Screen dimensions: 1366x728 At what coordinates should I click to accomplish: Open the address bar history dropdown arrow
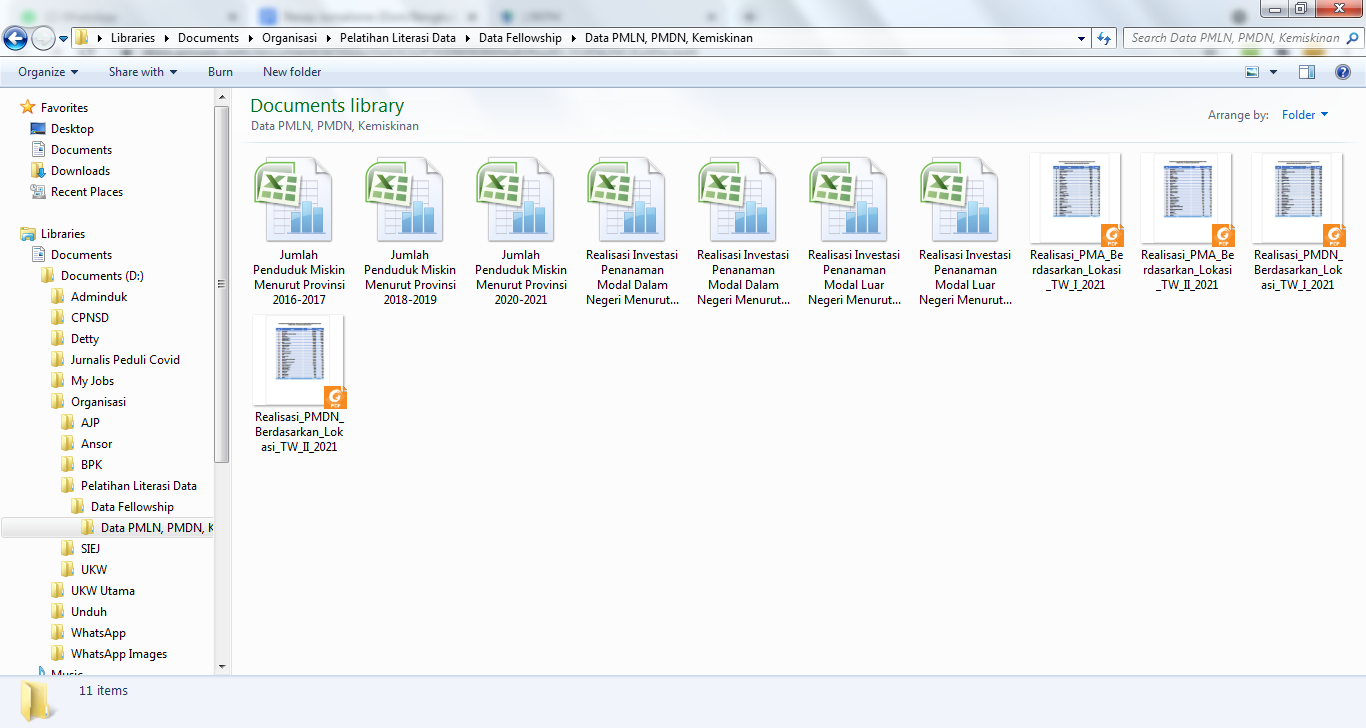(1082, 38)
